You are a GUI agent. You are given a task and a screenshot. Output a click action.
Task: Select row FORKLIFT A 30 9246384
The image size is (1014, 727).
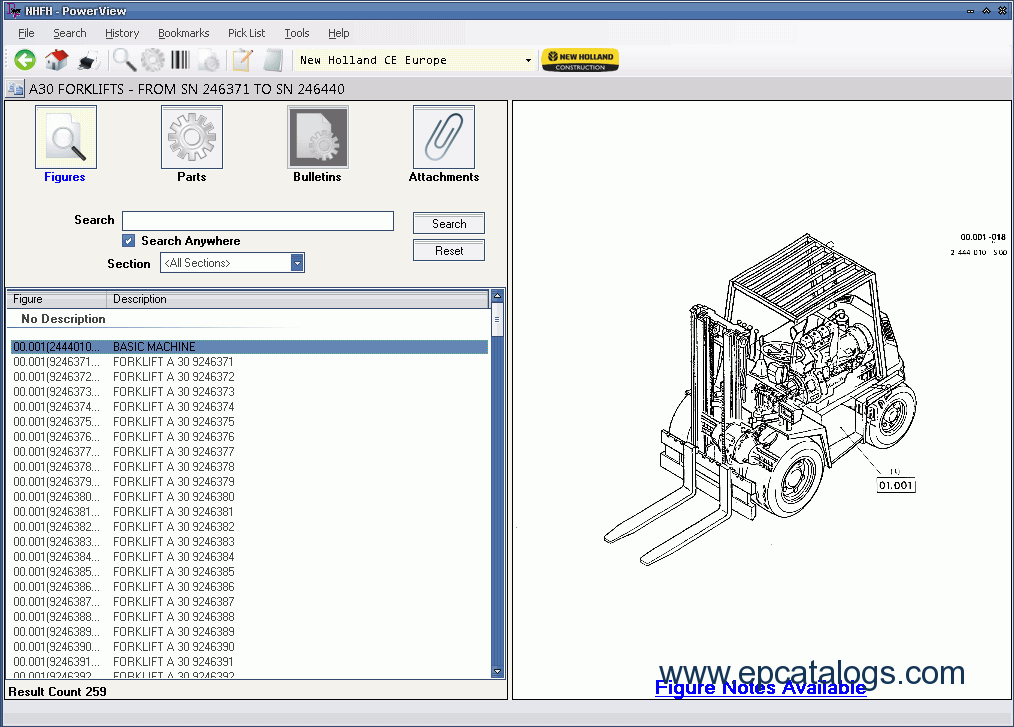point(250,556)
